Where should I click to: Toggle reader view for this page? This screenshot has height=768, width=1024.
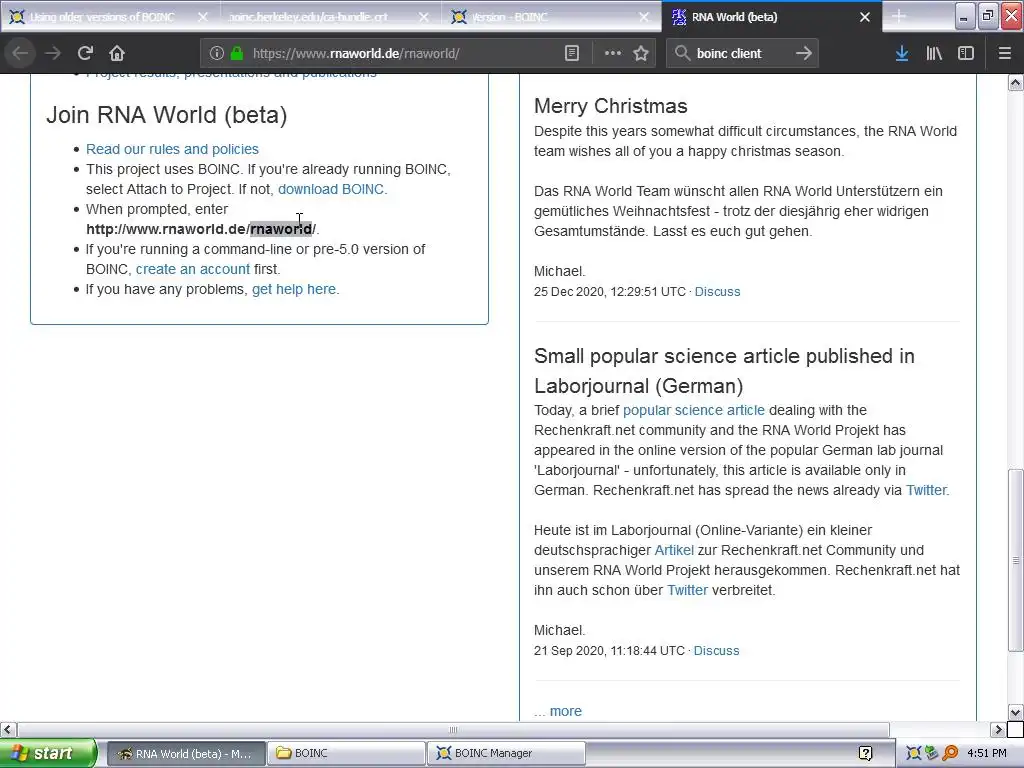[x=571, y=54]
